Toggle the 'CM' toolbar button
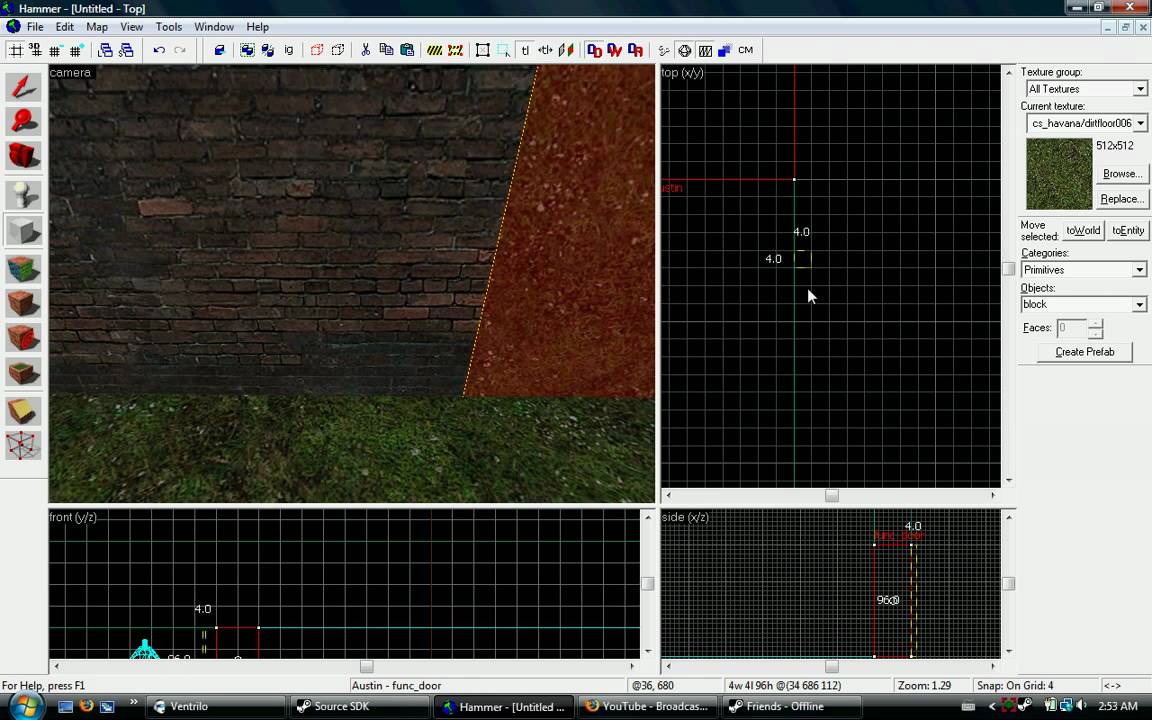This screenshot has height=720, width=1152. click(x=746, y=50)
